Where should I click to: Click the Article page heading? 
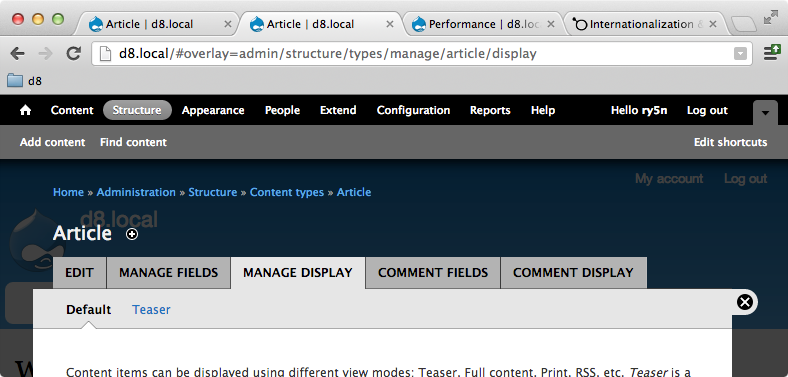pyautogui.click(x=82, y=233)
